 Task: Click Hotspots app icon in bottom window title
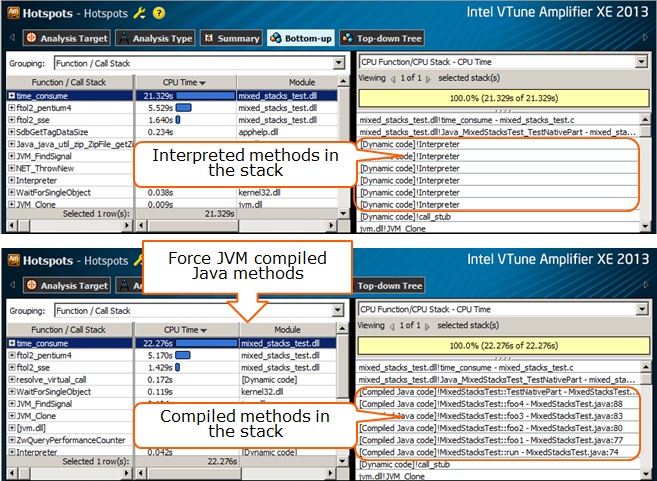[13, 260]
